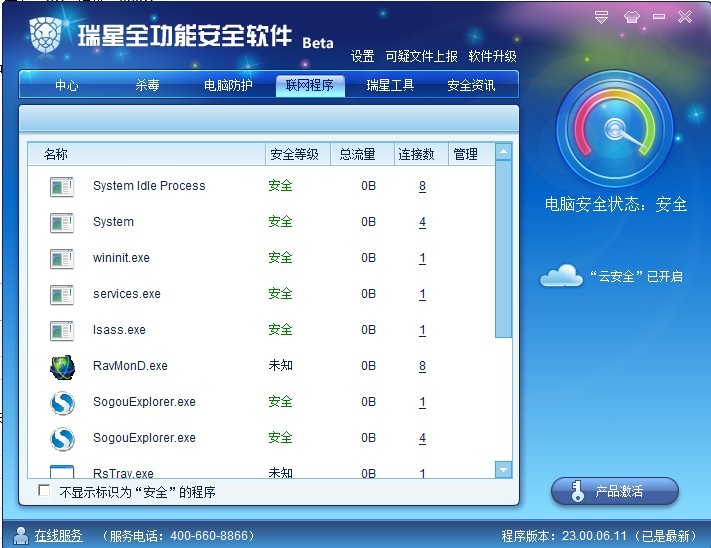
Task: Select the 联网程序 tab
Action: click(x=310, y=85)
